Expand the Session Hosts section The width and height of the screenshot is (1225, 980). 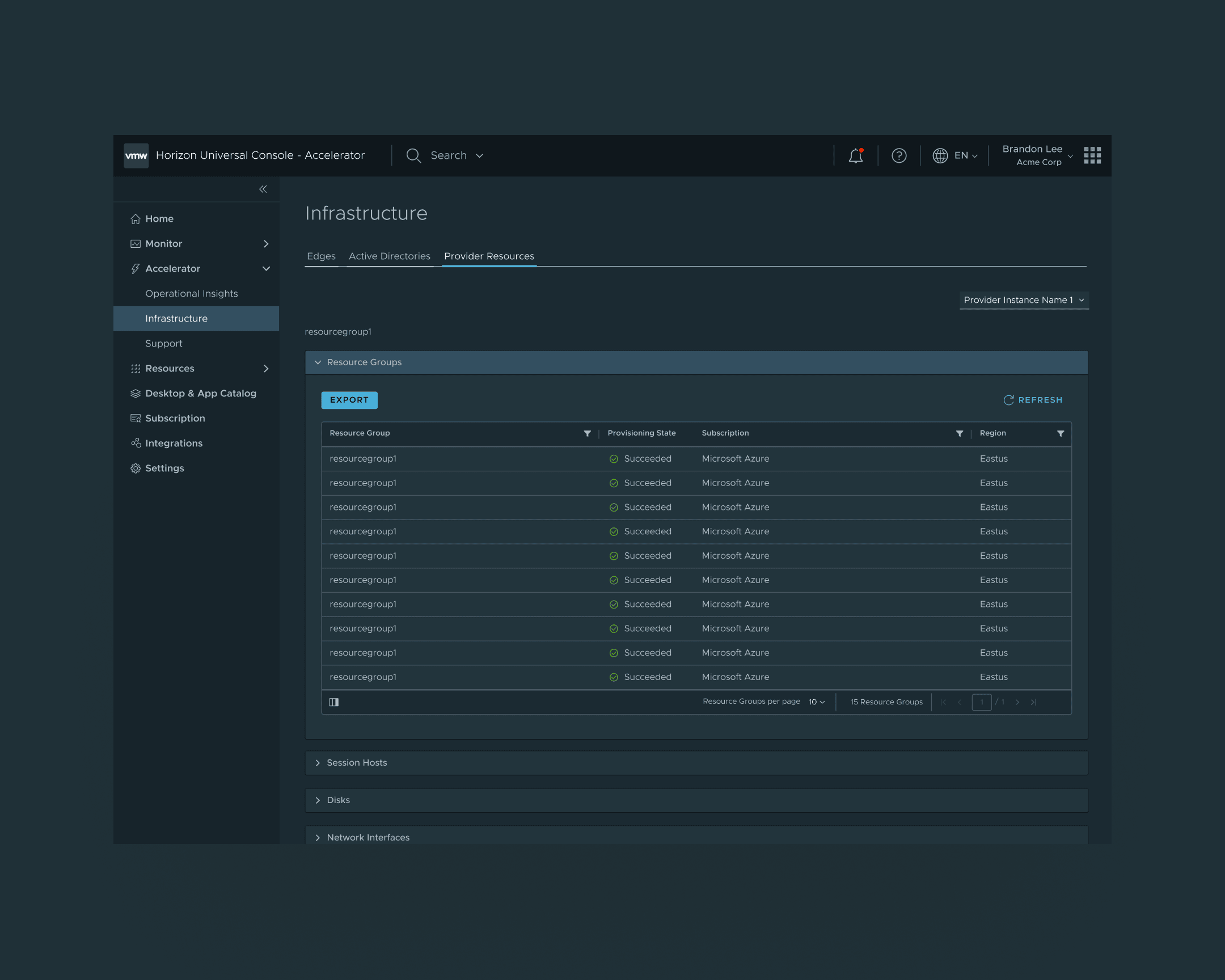click(356, 762)
